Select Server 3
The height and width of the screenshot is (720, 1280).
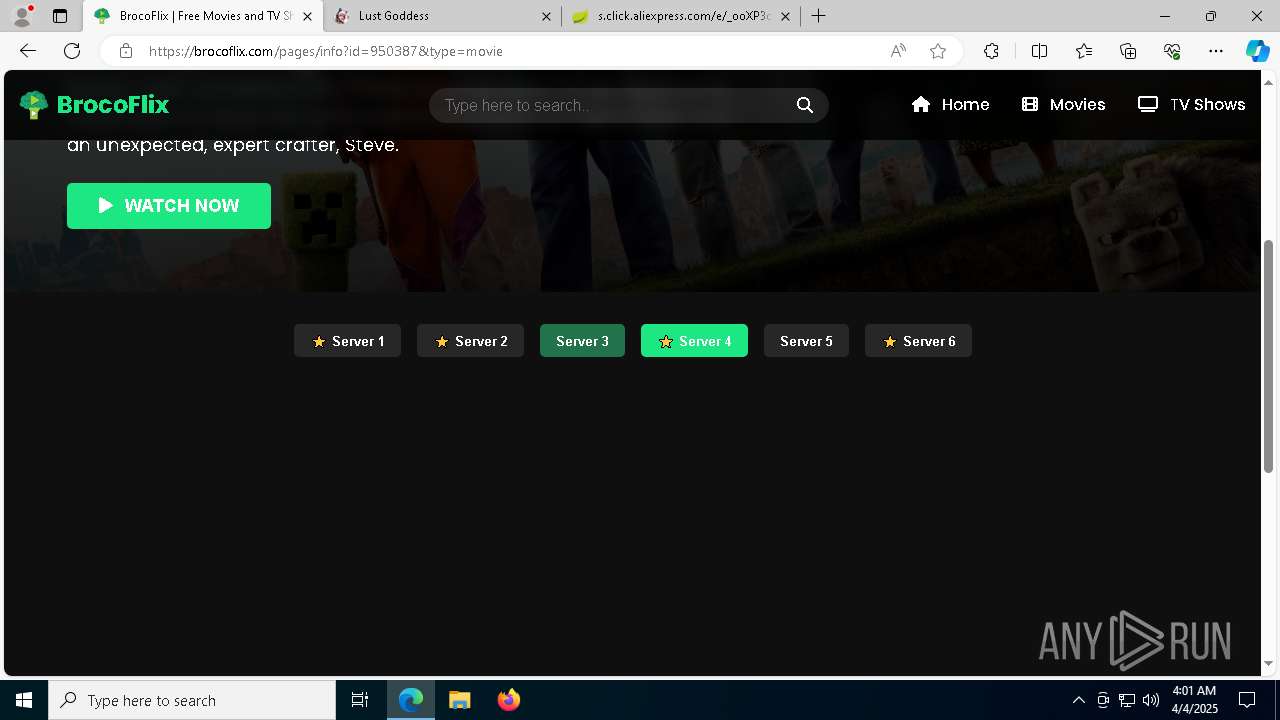[582, 341]
